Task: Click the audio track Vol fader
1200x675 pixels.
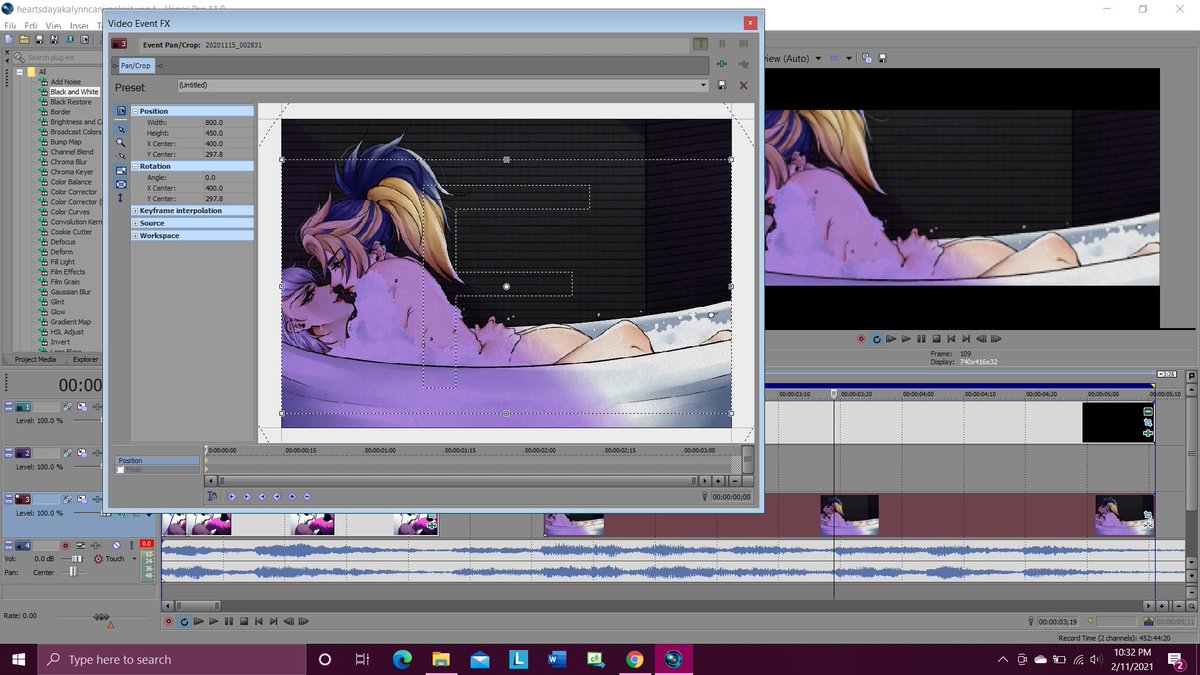Action: (x=75, y=558)
